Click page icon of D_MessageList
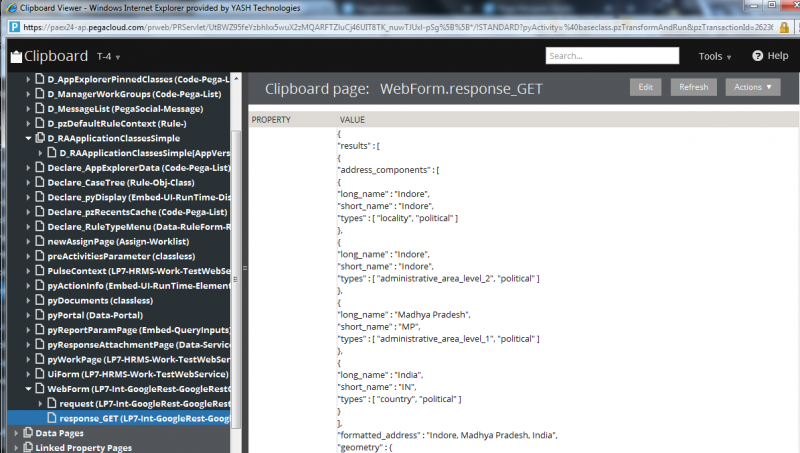The image size is (800, 453). click(x=40, y=108)
